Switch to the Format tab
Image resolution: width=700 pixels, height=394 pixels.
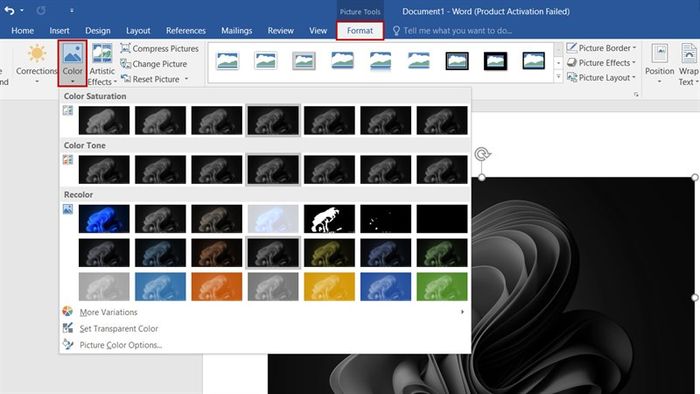pyautogui.click(x=360, y=30)
